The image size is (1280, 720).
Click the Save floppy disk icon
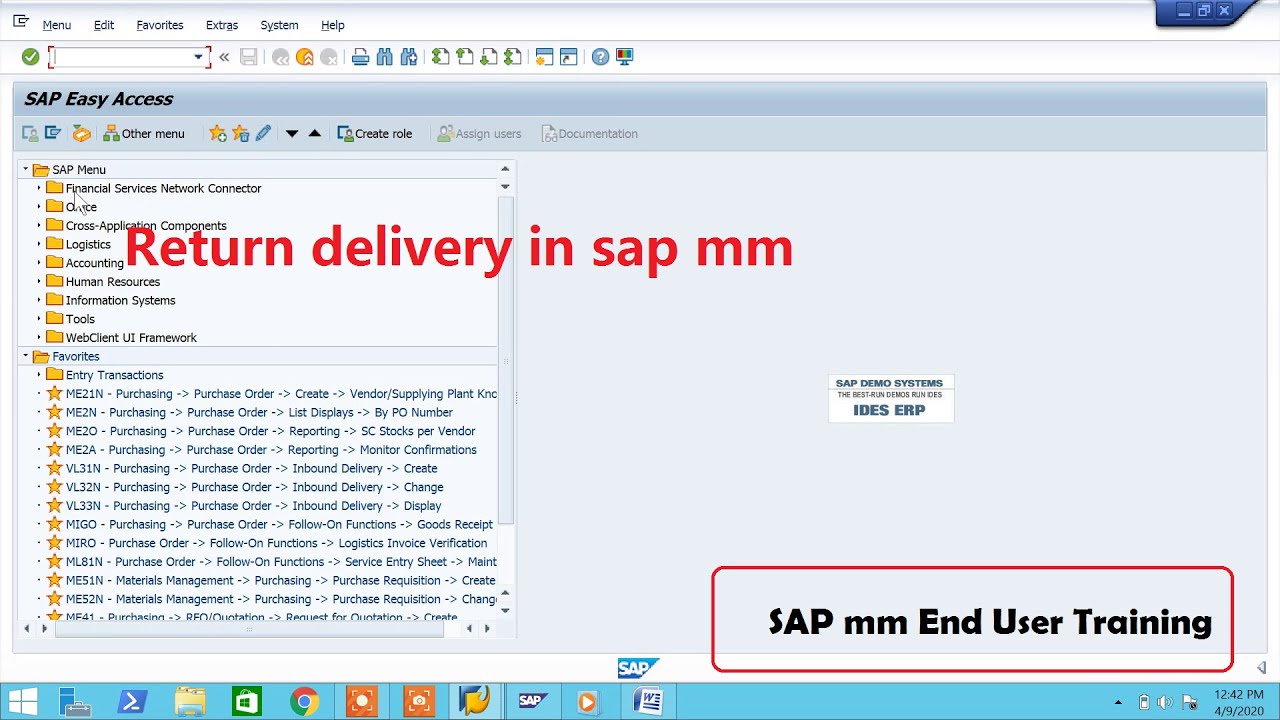coord(249,57)
